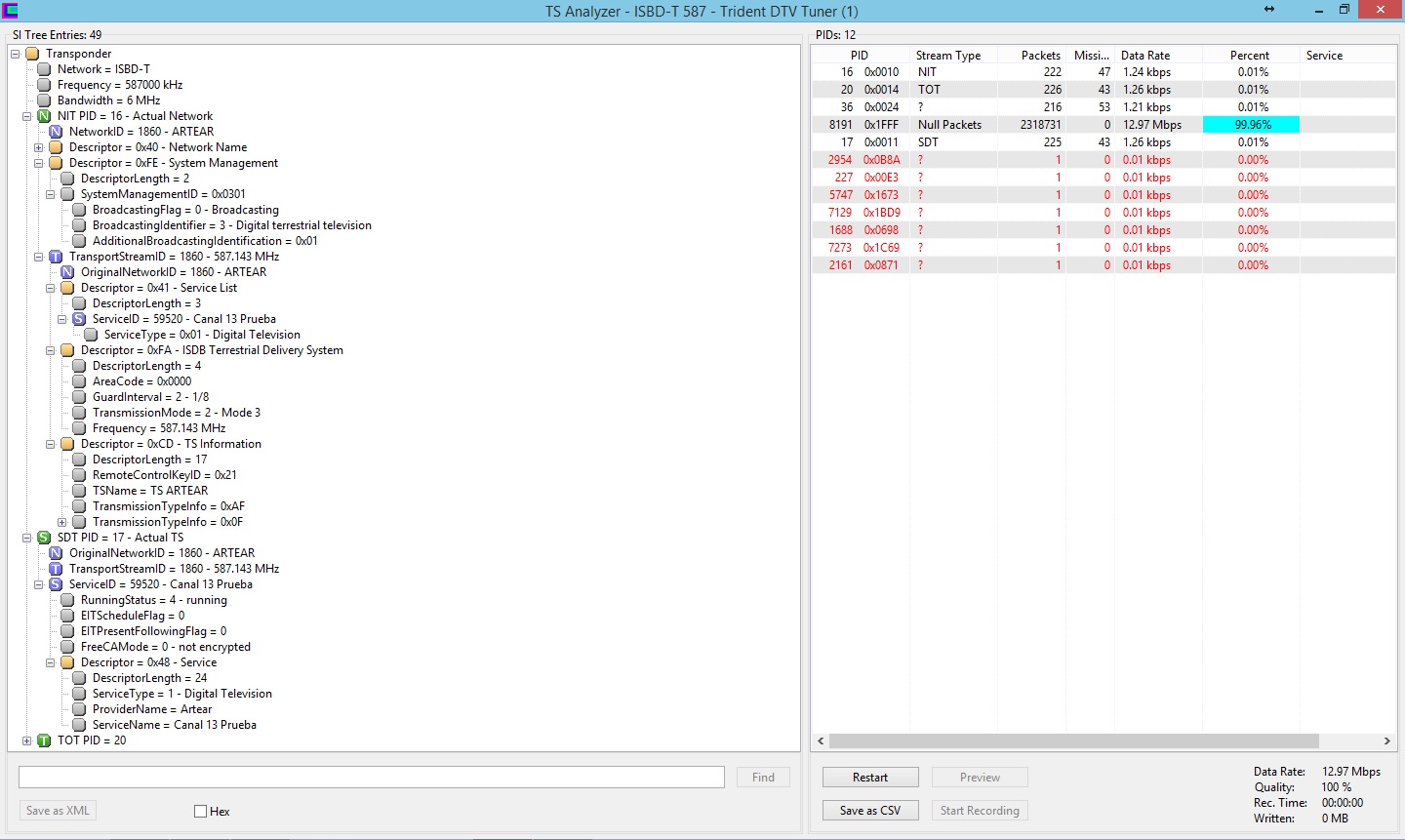Click the blue NetworkID 1860 ARTEAR icon
This screenshot has width=1405, height=840.
[56, 132]
